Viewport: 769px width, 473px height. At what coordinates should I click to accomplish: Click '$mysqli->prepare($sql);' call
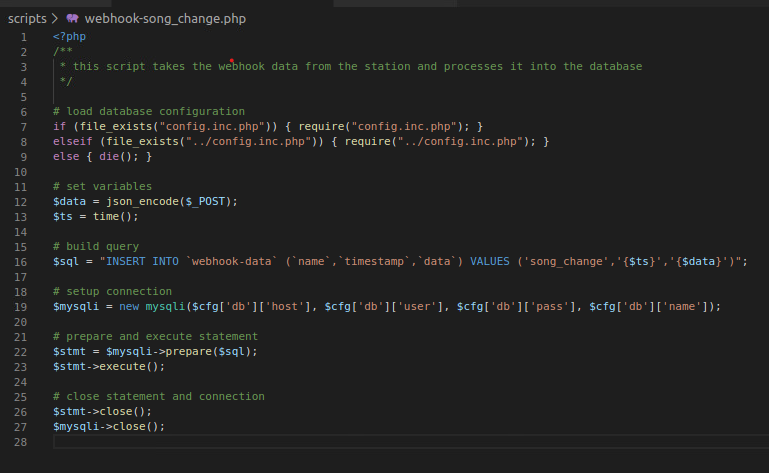tap(182, 351)
